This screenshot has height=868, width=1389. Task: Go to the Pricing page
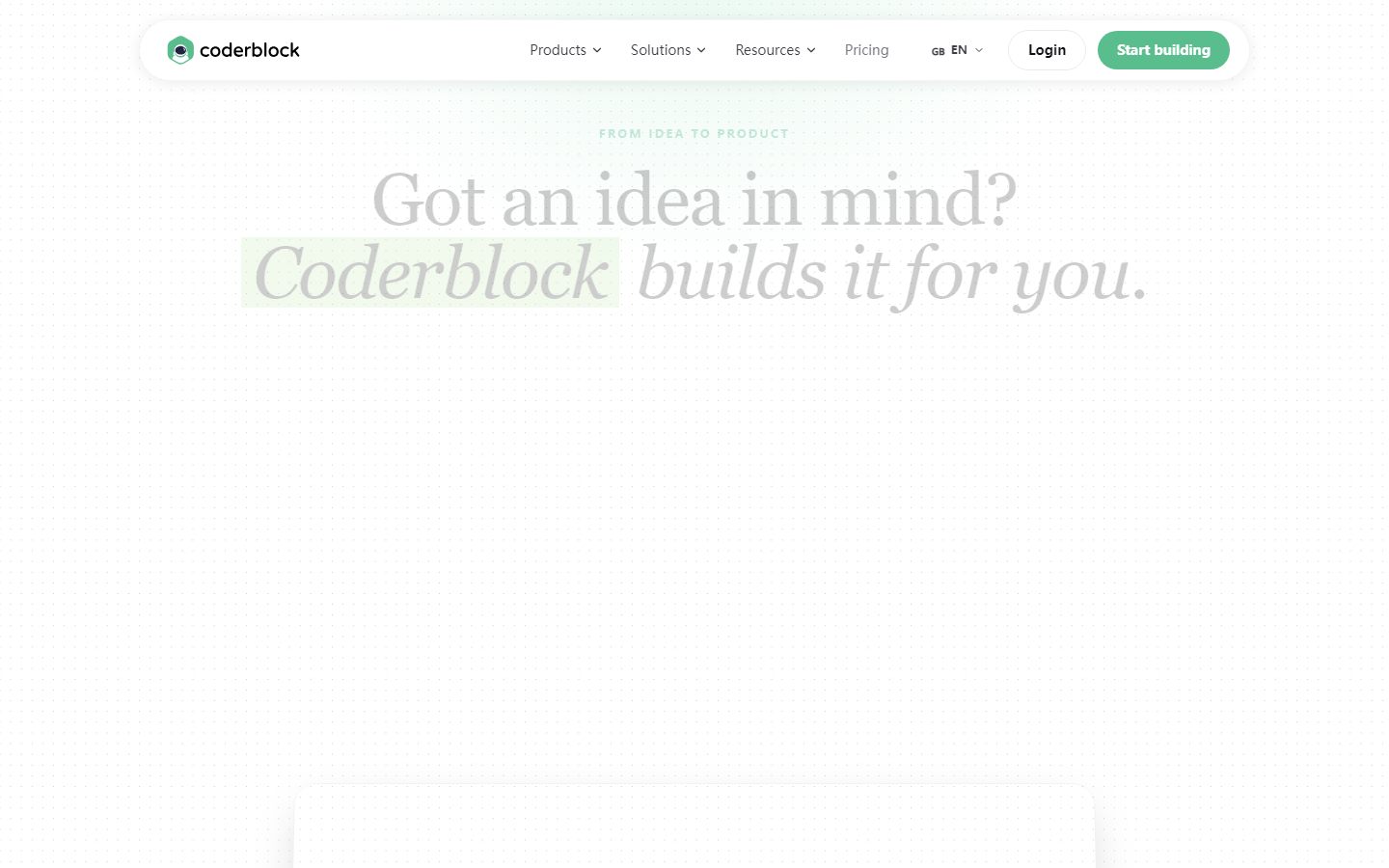pyautogui.click(x=867, y=50)
